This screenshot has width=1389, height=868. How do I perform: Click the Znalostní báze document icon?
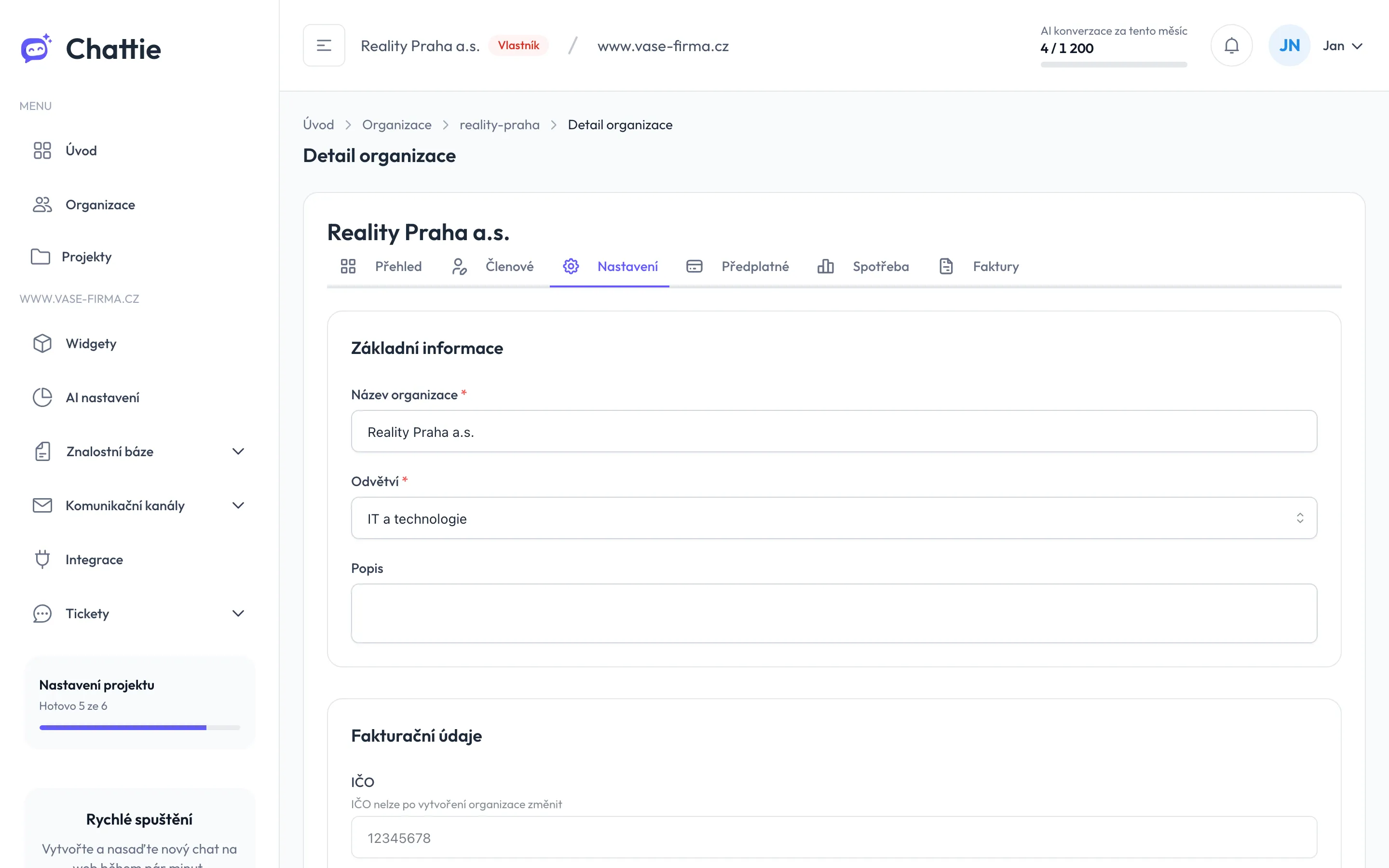42,451
